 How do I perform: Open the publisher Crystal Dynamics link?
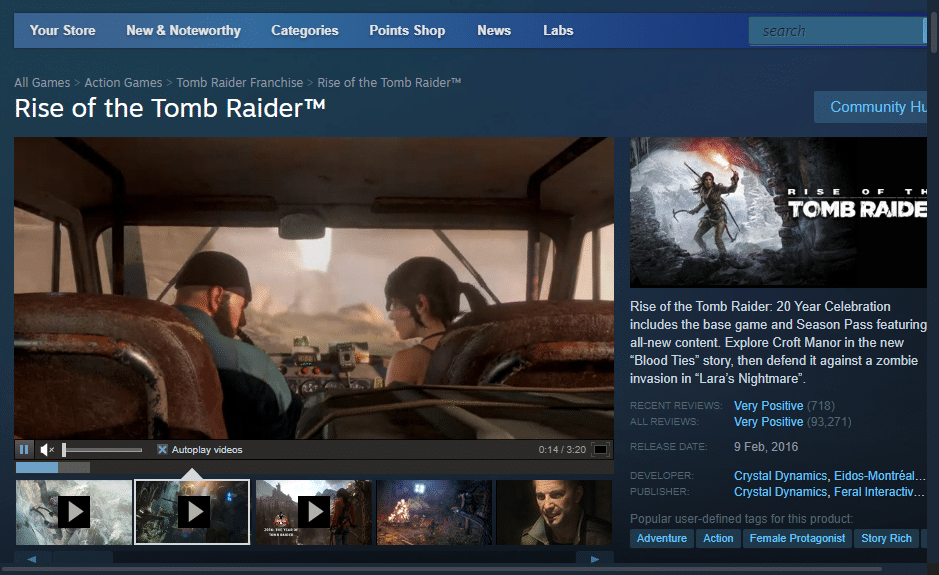(780, 492)
